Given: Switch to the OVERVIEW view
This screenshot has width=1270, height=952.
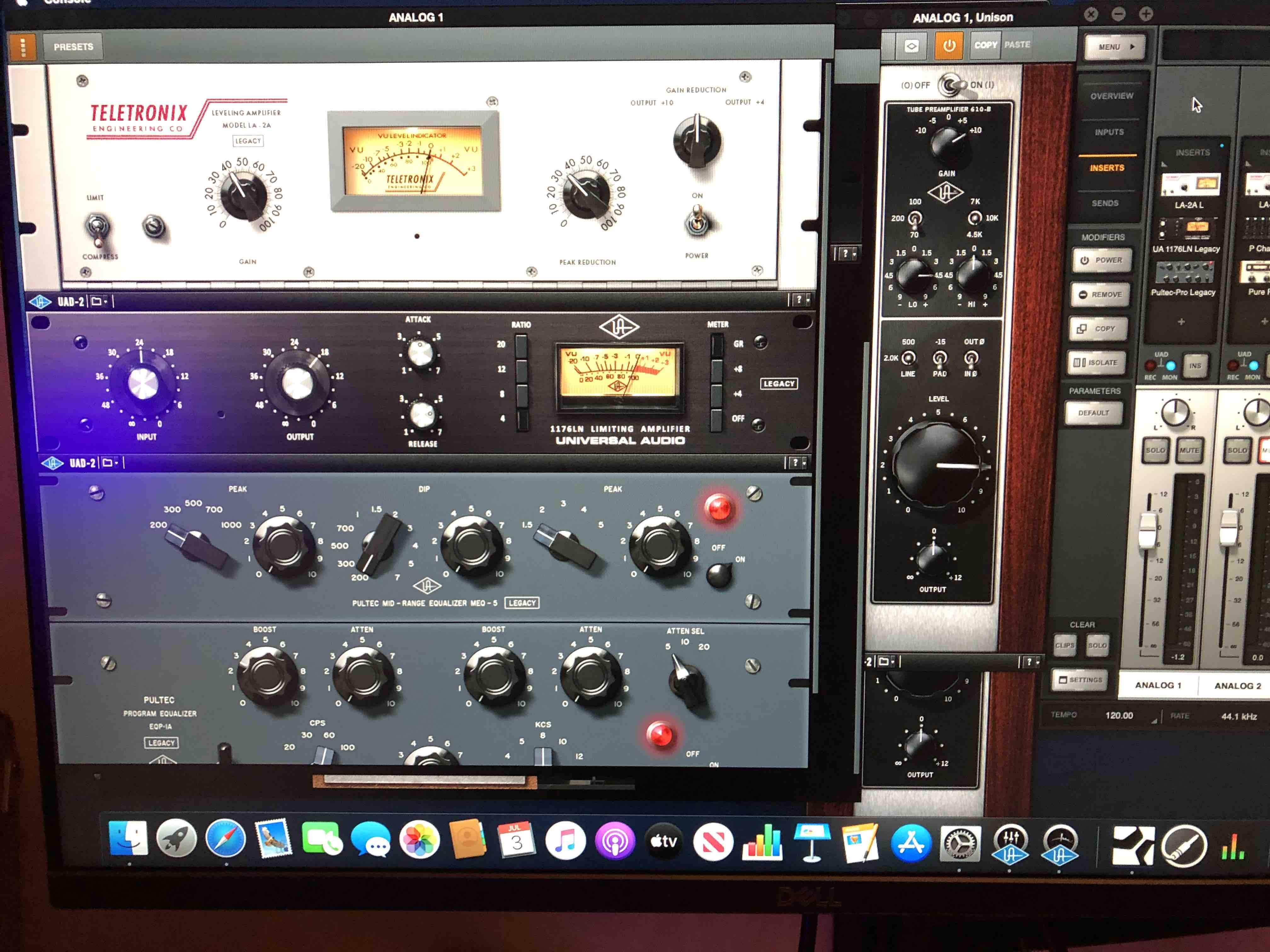Looking at the screenshot, I should [x=1112, y=96].
